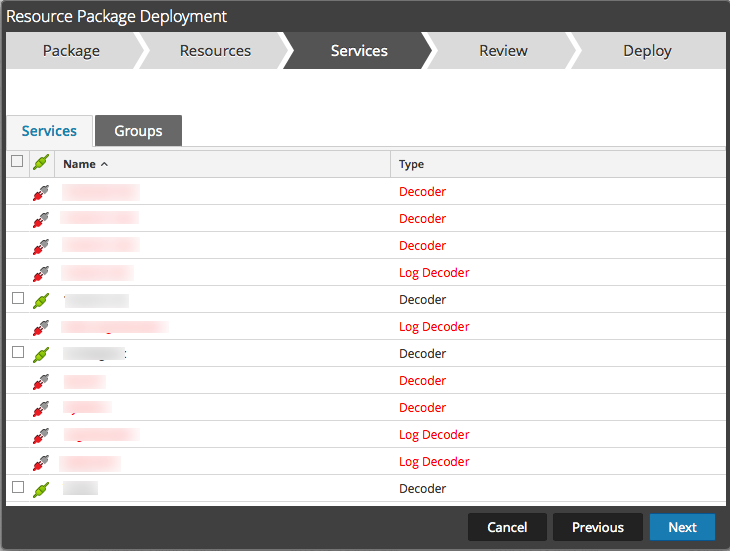
Task: Cancel the resource package deployment
Action: pos(507,527)
